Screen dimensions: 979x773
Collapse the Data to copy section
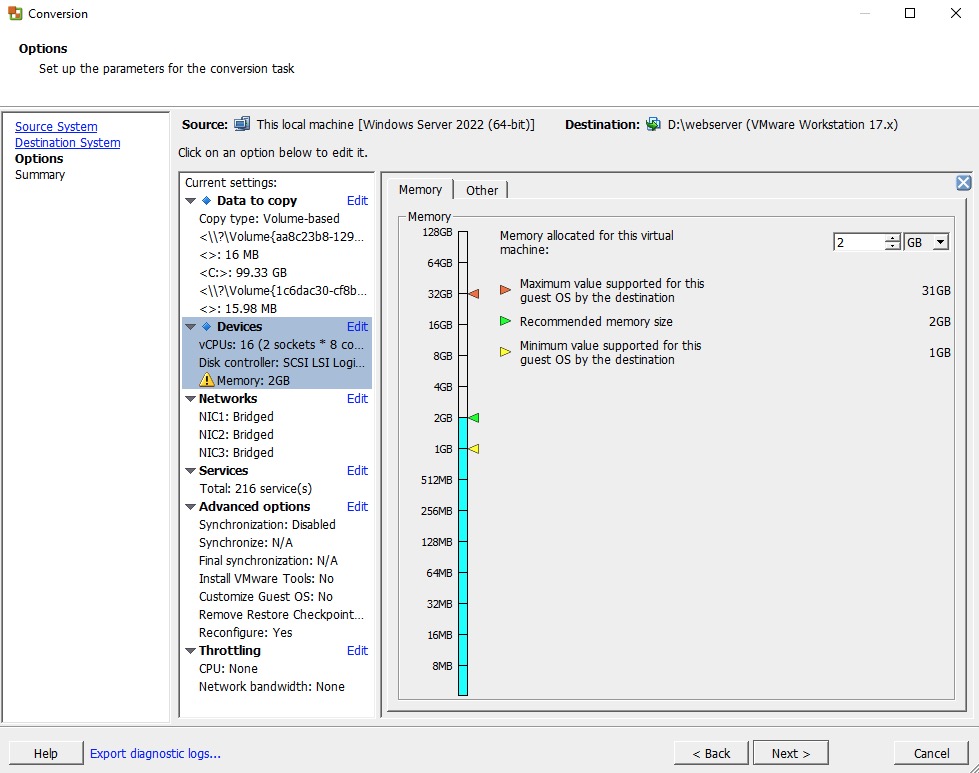point(191,201)
